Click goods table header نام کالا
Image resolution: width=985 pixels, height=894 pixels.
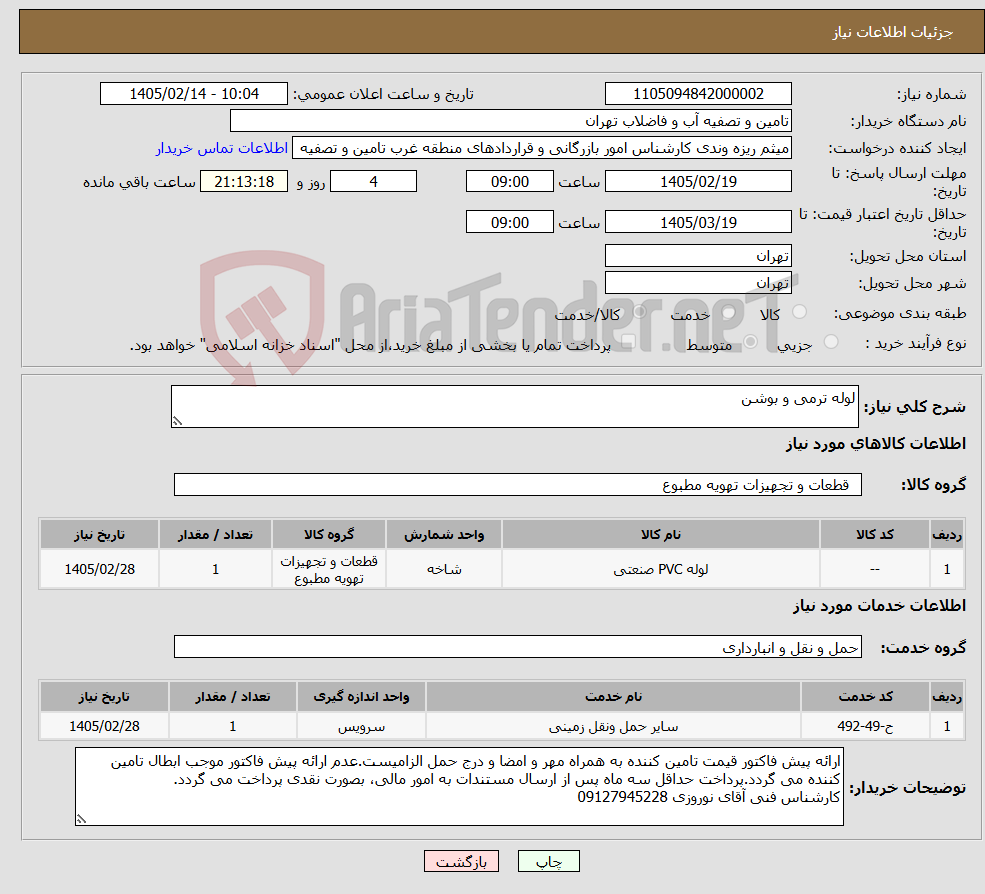point(661,535)
